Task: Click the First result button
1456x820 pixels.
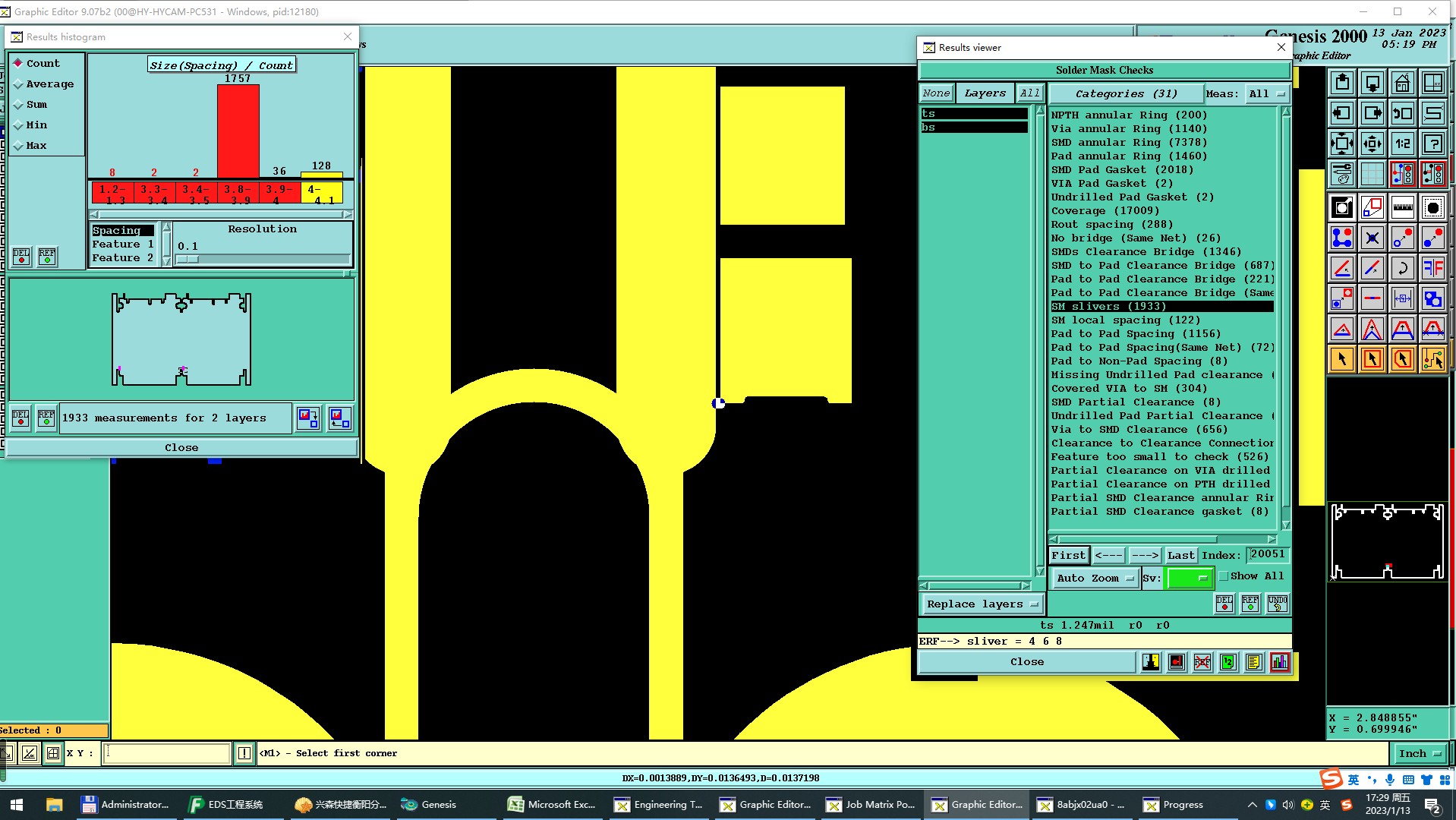Action: point(1068,555)
